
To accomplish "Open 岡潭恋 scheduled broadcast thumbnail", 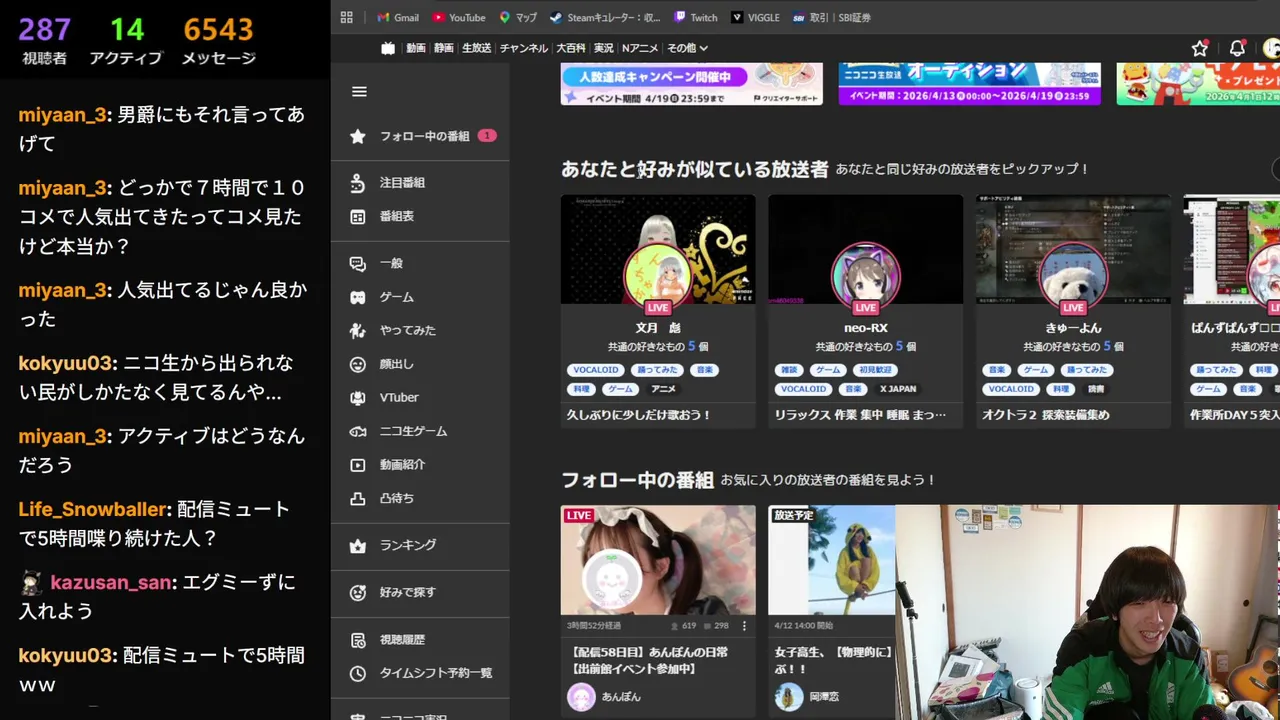I will click(x=832, y=560).
